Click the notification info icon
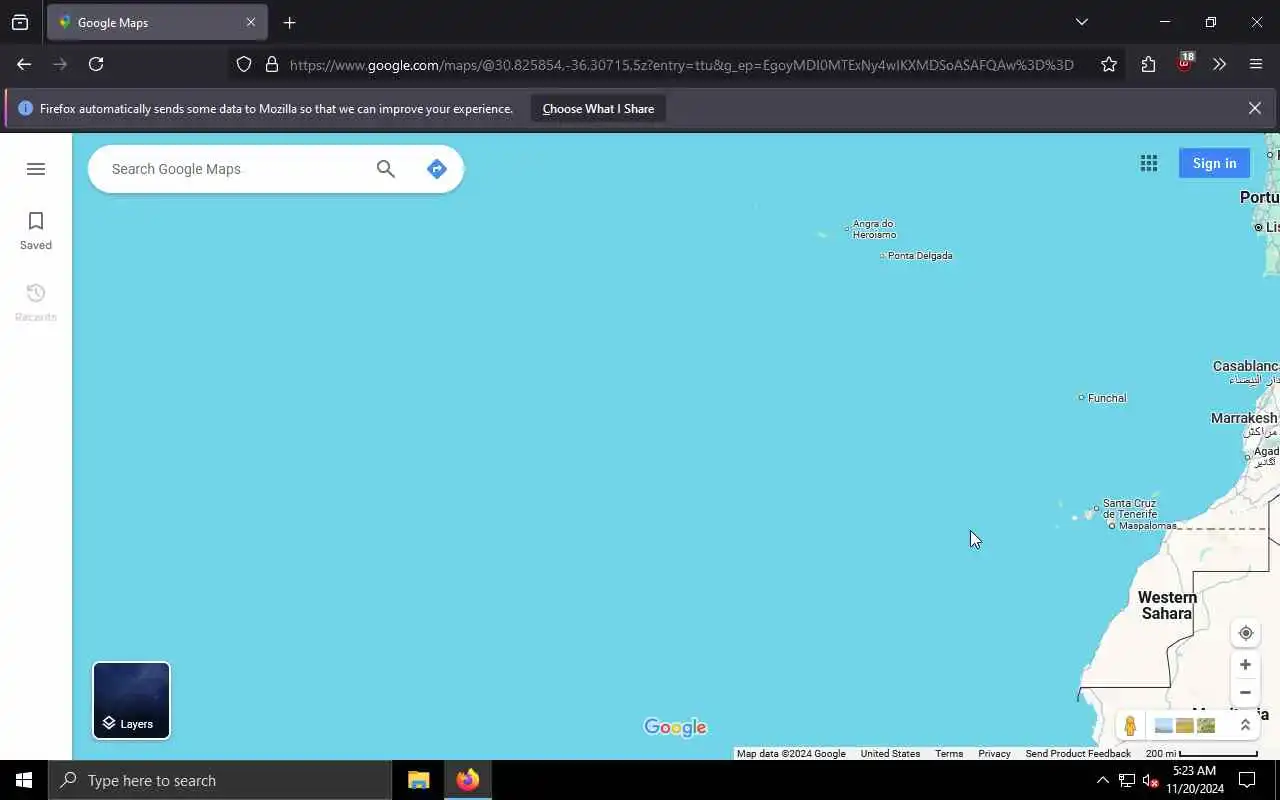Screen dimensions: 1280x800 (x=25, y=108)
